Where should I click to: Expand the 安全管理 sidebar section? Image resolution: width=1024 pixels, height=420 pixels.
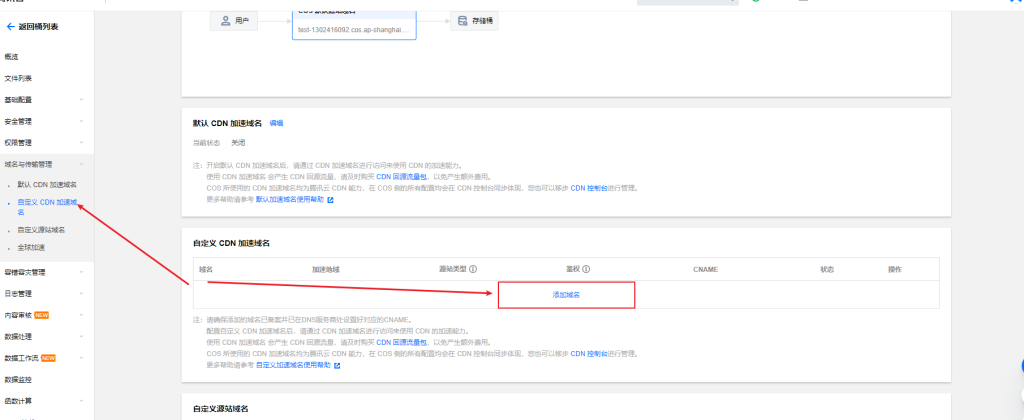(81, 121)
